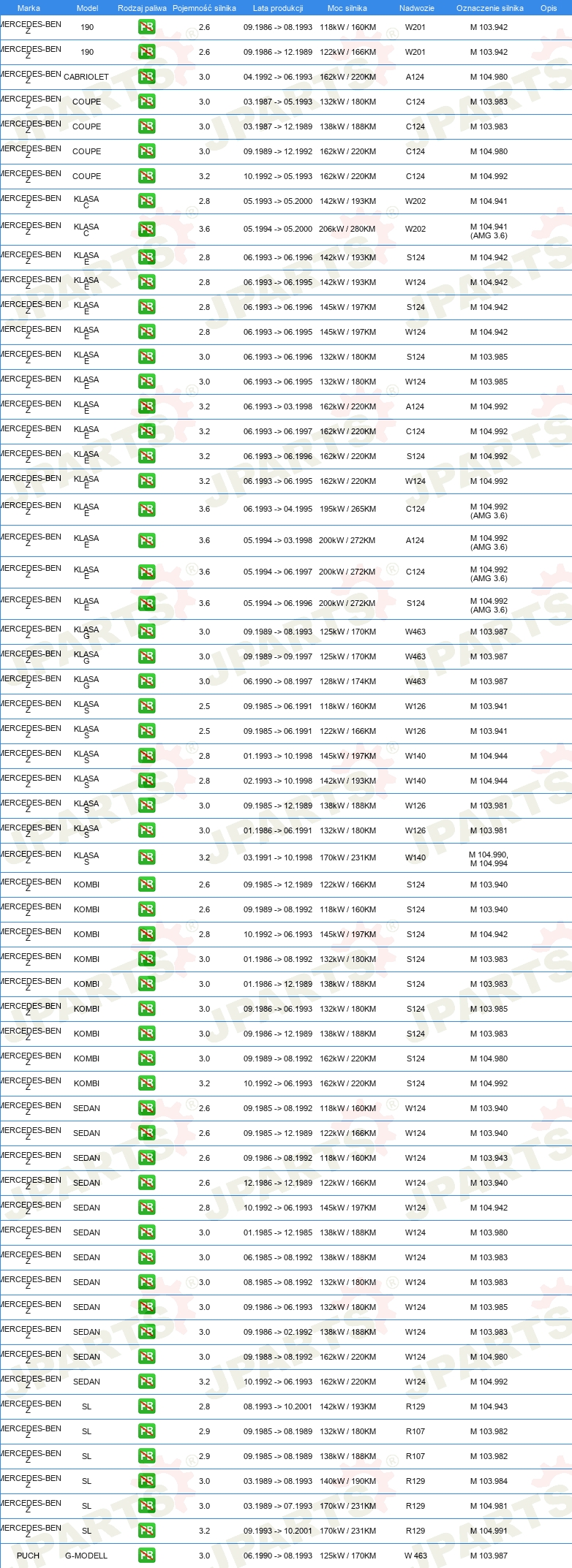Click fuel icon in SEDAN M 103.943 row
Viewport: 572px width, 1568px height.
146,1158
